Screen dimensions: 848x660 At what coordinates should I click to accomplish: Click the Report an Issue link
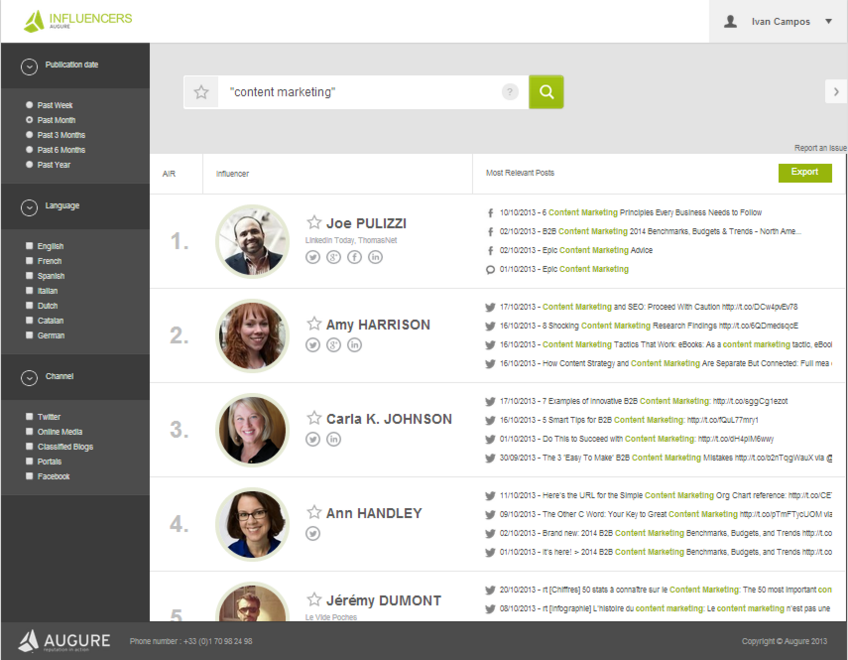[820, 148]
